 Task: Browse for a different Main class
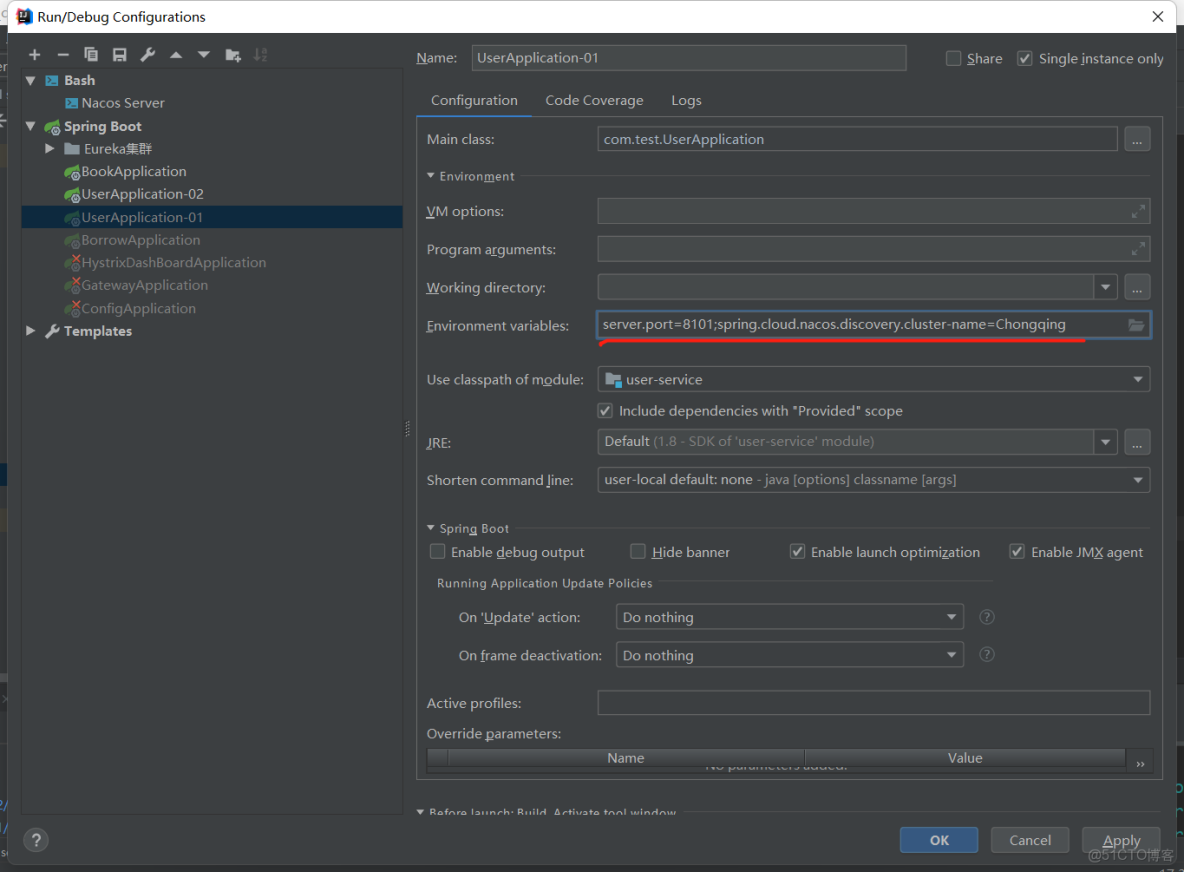click(1137, 139)
